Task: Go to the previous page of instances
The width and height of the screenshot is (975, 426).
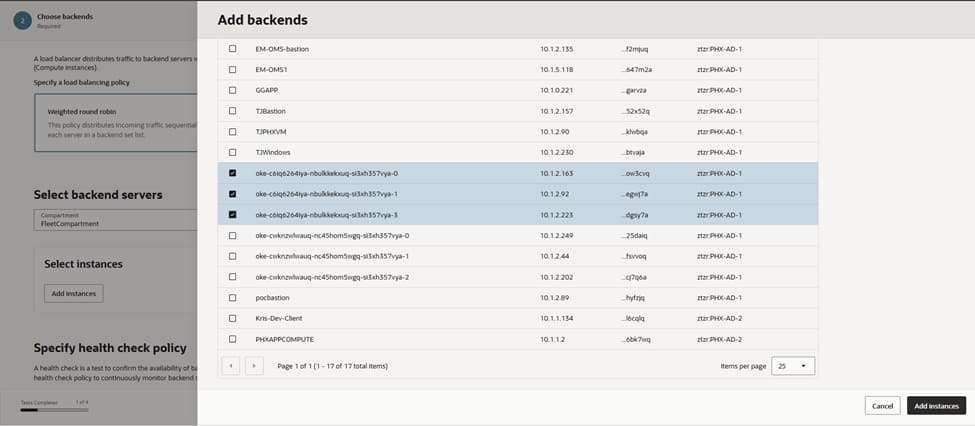Action: click(x=231, y=366)
